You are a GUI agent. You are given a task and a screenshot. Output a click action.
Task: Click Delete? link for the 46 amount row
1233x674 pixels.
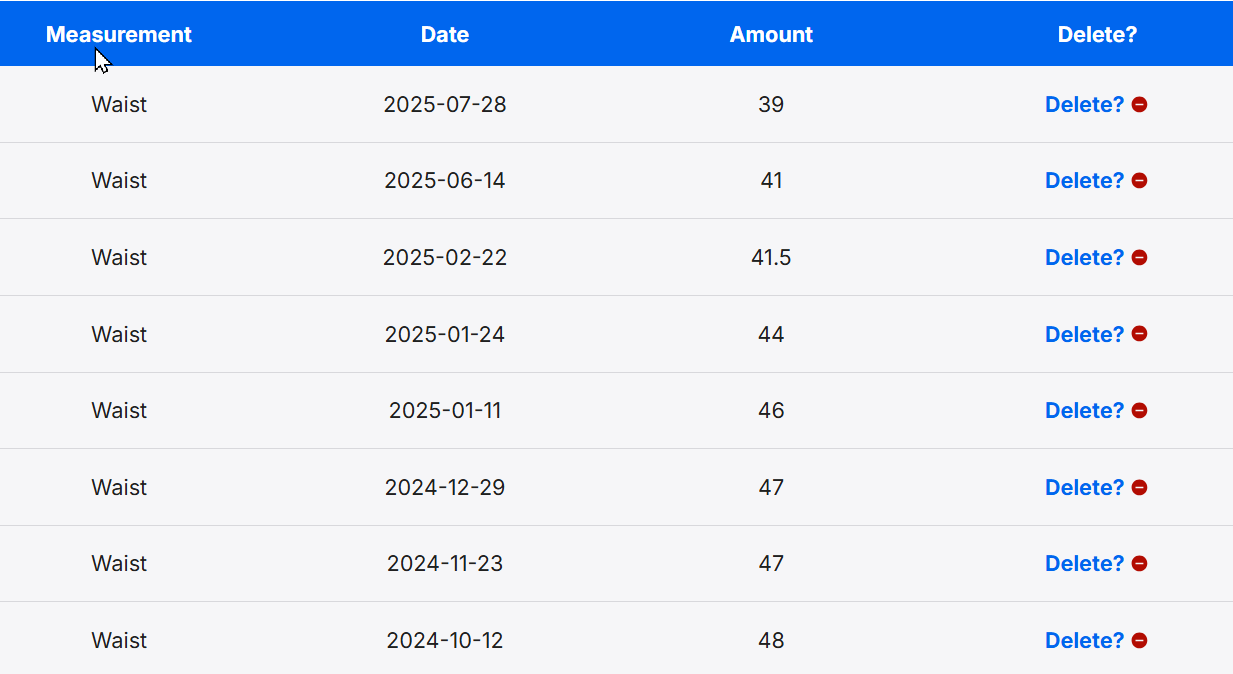(x=1085, y=410)
